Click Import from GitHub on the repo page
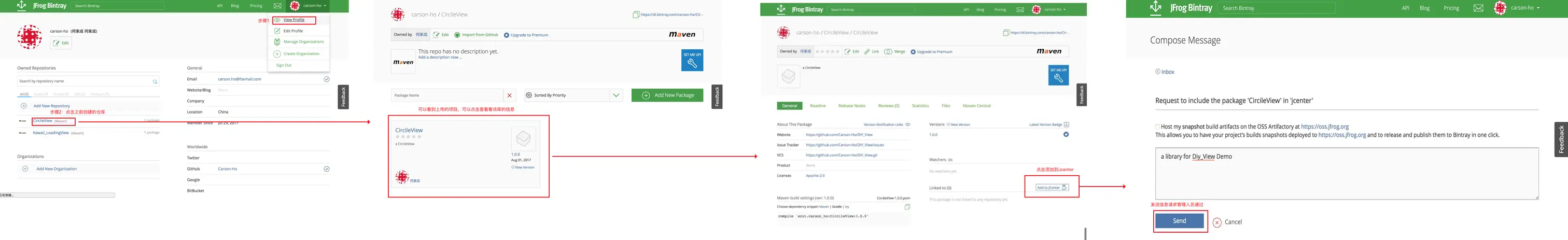The width and height of the screenshot is (1568, 240). (476, 35)
